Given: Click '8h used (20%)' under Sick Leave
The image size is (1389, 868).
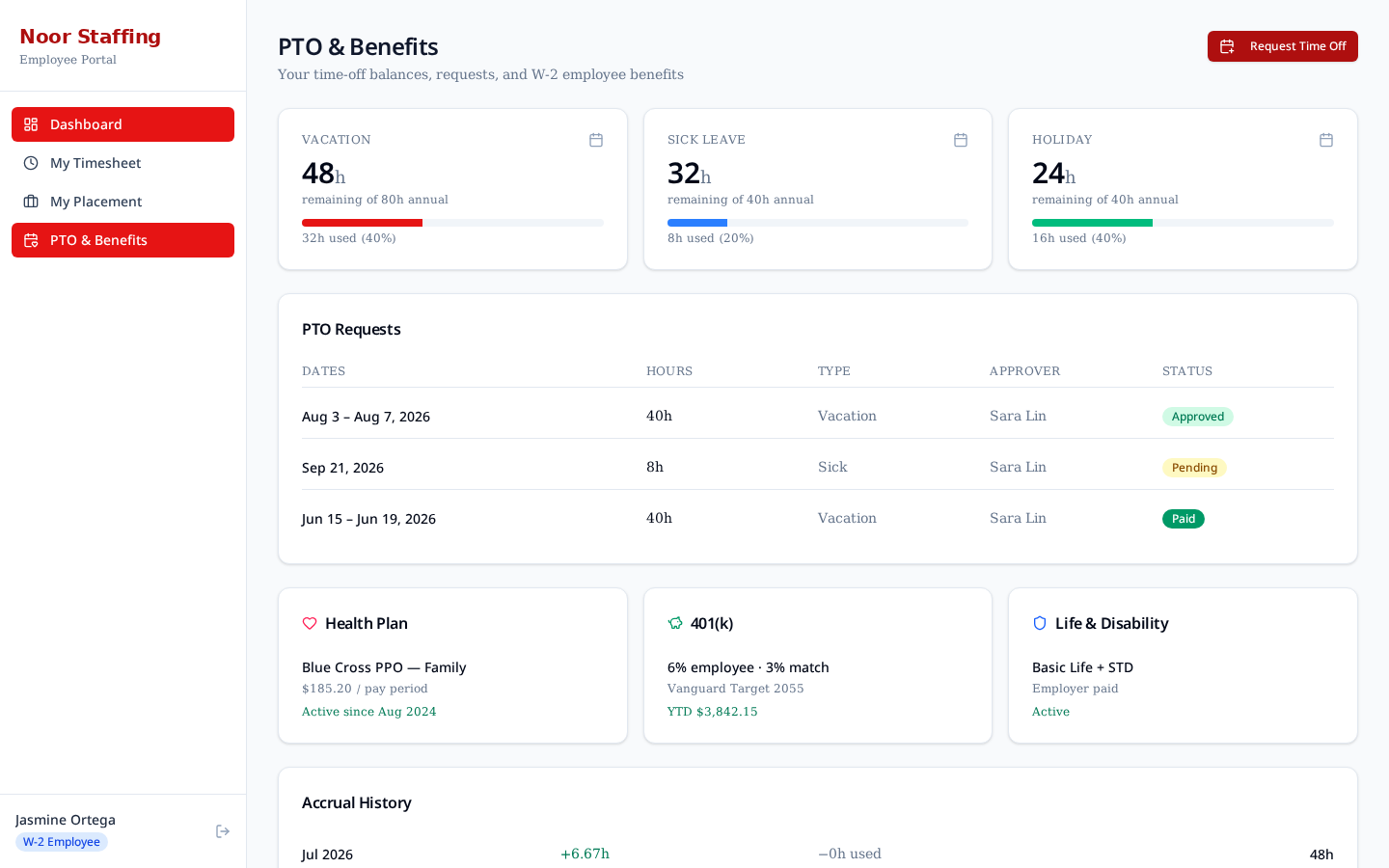Looking at the screenshot, I should pos(710,238).
